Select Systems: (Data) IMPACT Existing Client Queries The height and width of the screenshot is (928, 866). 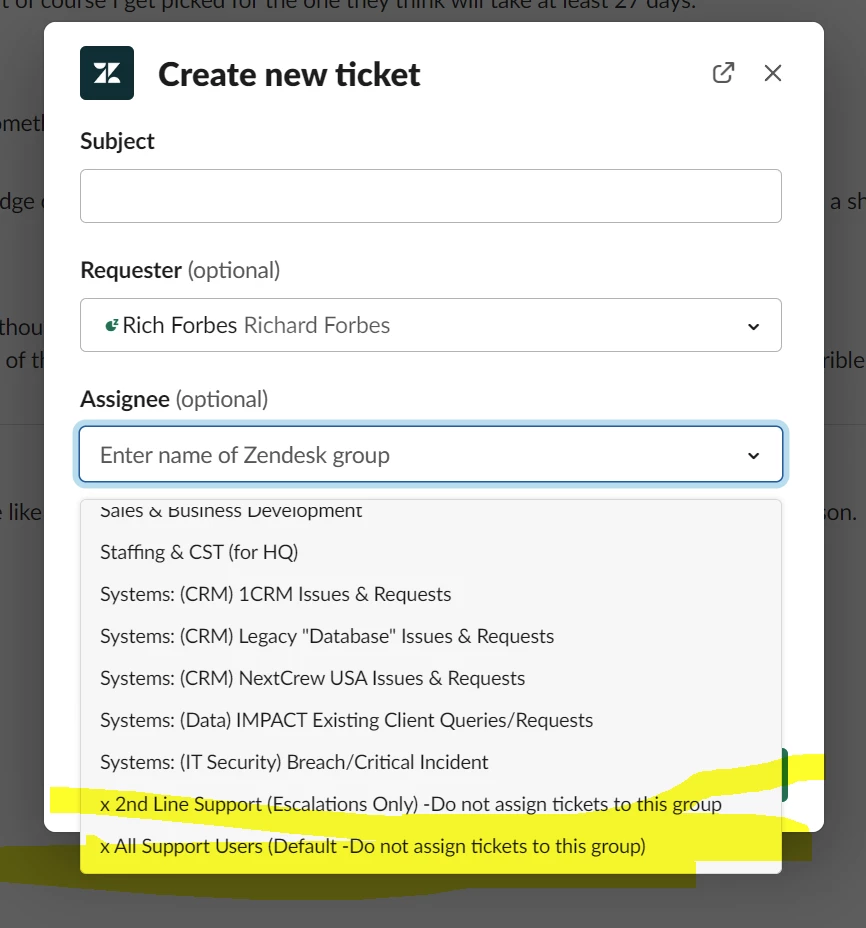(431, 720)
